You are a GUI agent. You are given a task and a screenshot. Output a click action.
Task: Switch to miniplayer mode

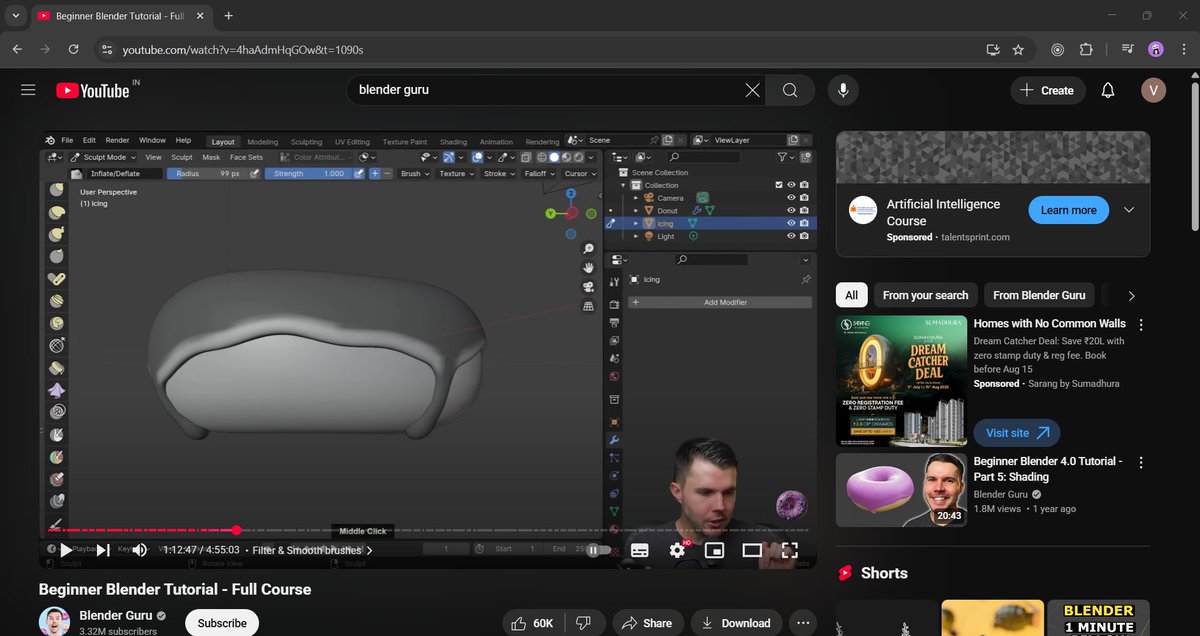714,550
